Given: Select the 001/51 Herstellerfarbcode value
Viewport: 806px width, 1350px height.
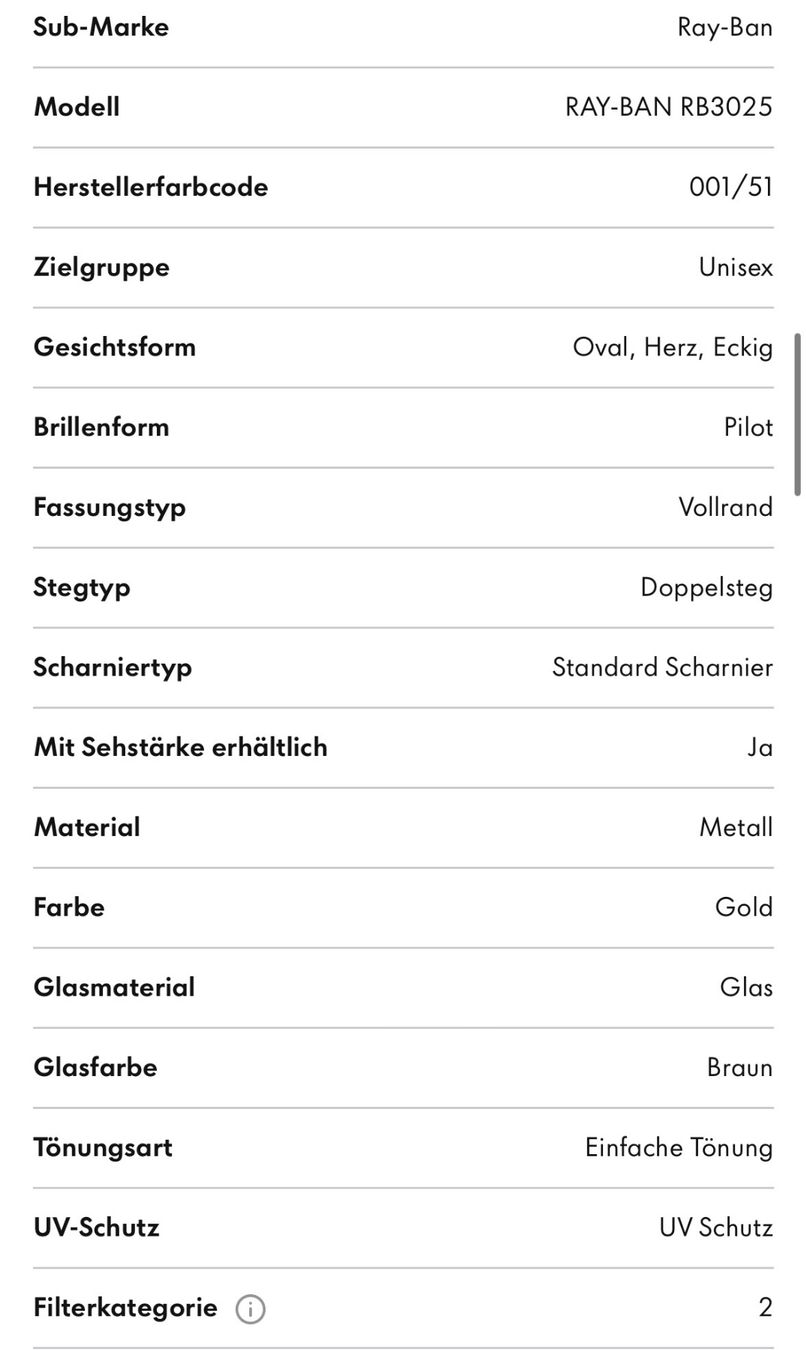Looking at the screenshot, I should 731,187.
